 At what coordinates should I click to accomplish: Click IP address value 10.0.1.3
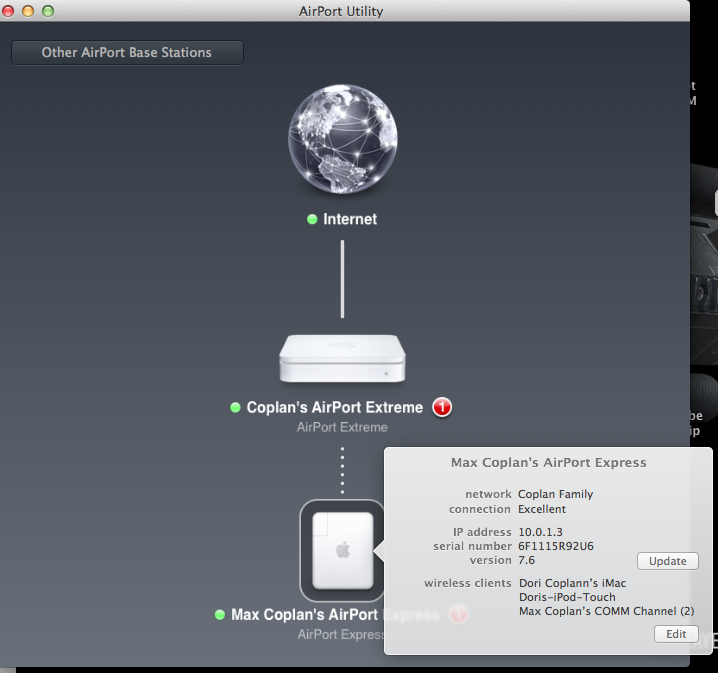tap(540, 532)
